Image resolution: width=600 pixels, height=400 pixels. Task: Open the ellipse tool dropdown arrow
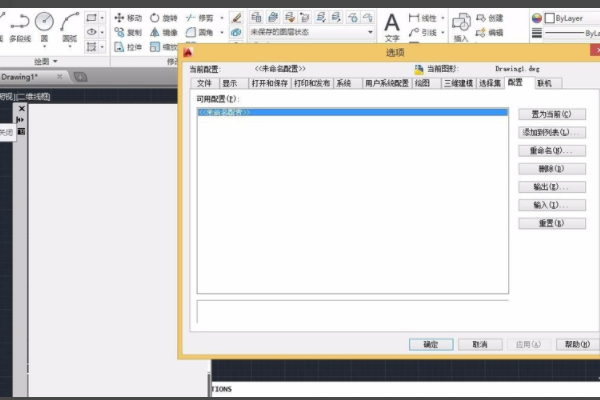coord(102,32)
